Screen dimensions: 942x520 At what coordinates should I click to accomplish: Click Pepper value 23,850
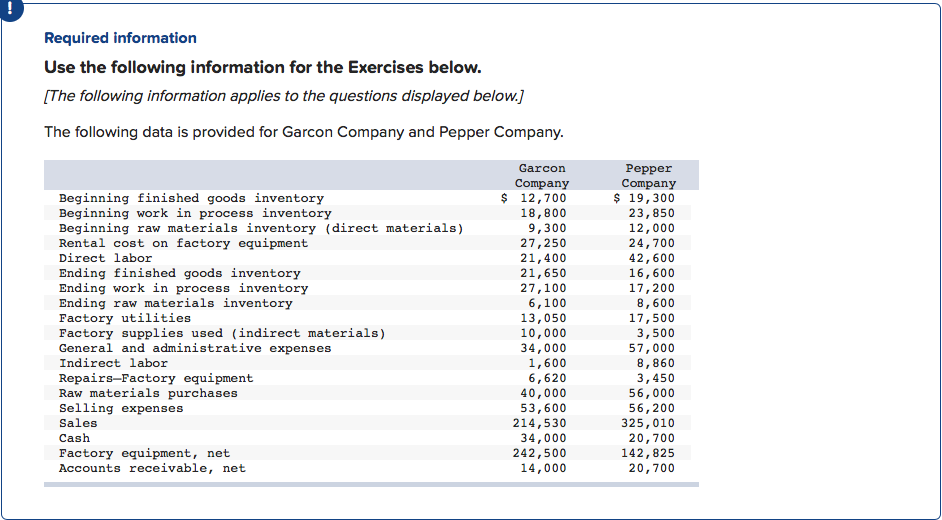(652, 213)
